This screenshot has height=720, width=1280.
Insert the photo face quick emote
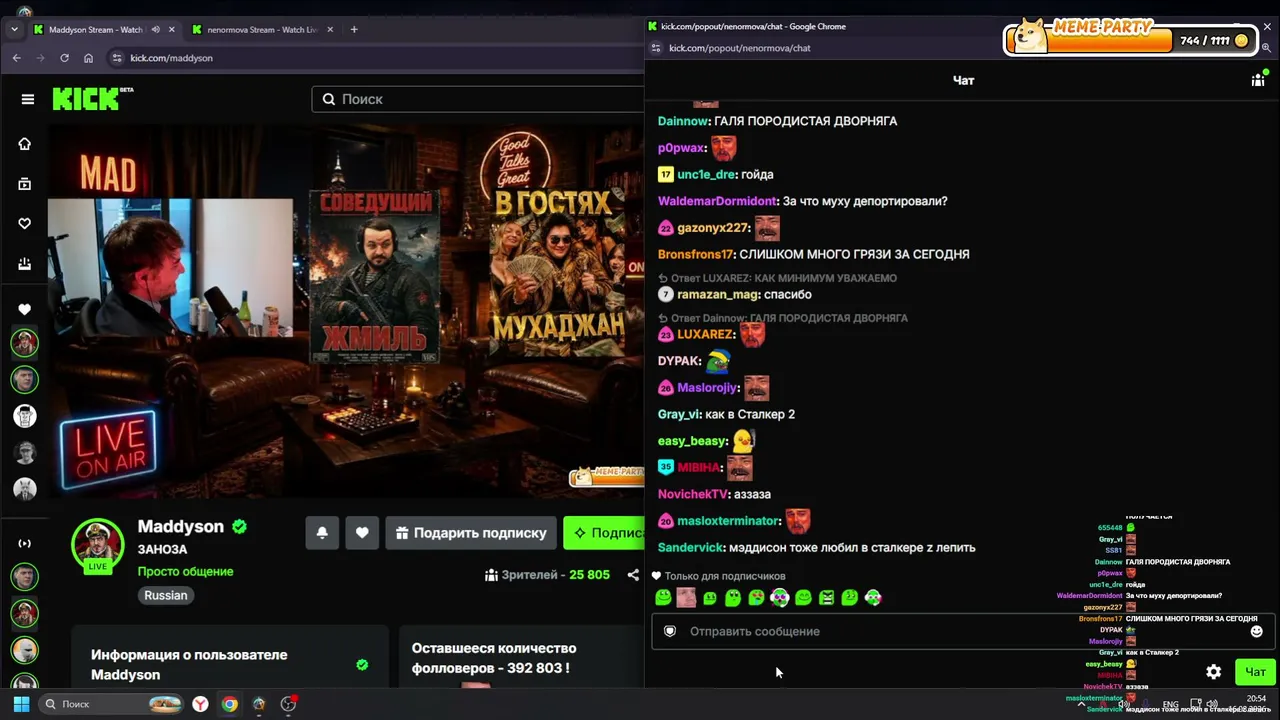point(686,598)
